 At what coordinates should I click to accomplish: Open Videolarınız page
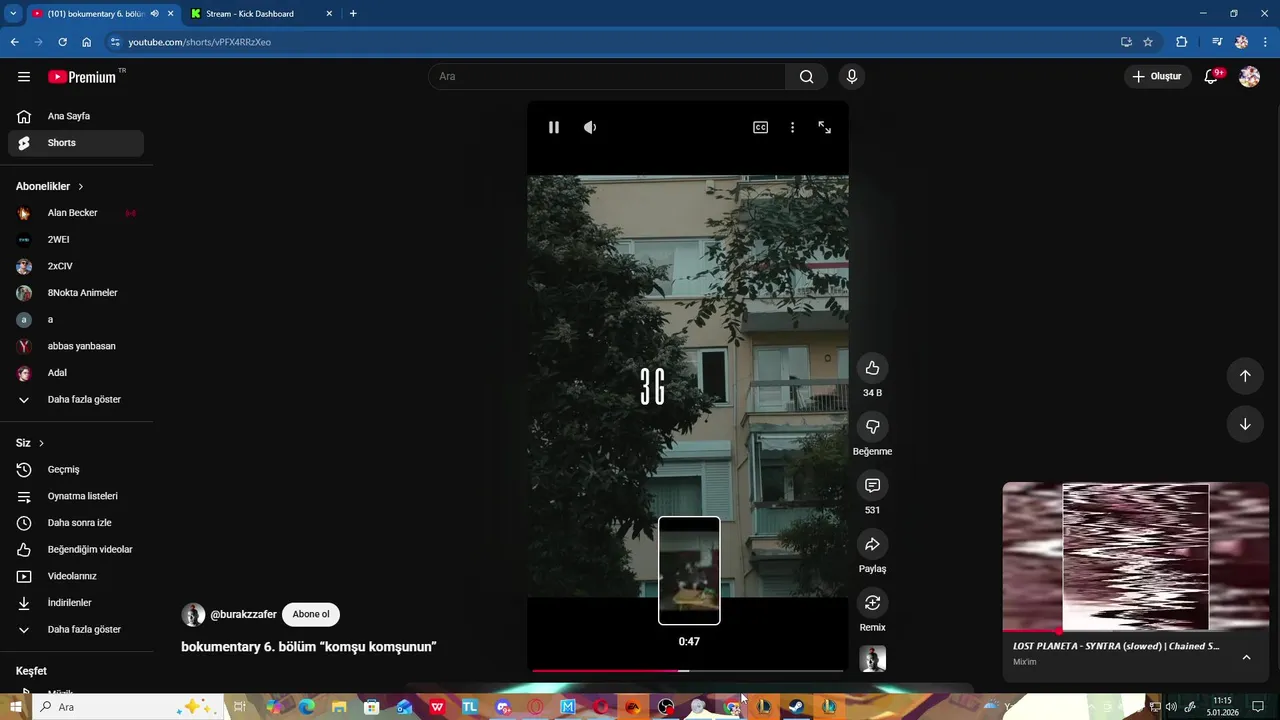coord(76,576)
